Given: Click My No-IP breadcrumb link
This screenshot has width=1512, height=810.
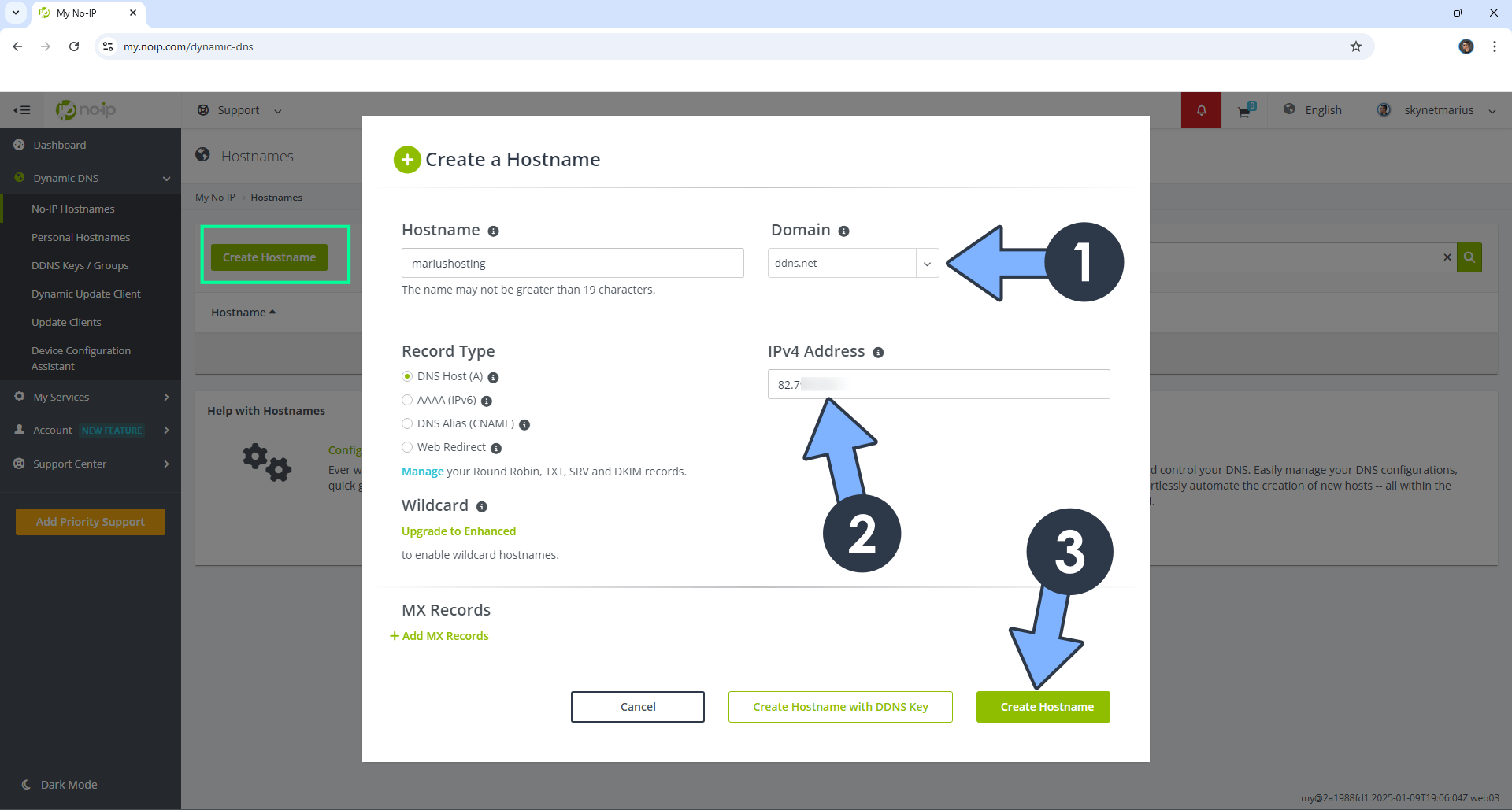Looking at the screenshot, I should [215, 198].
